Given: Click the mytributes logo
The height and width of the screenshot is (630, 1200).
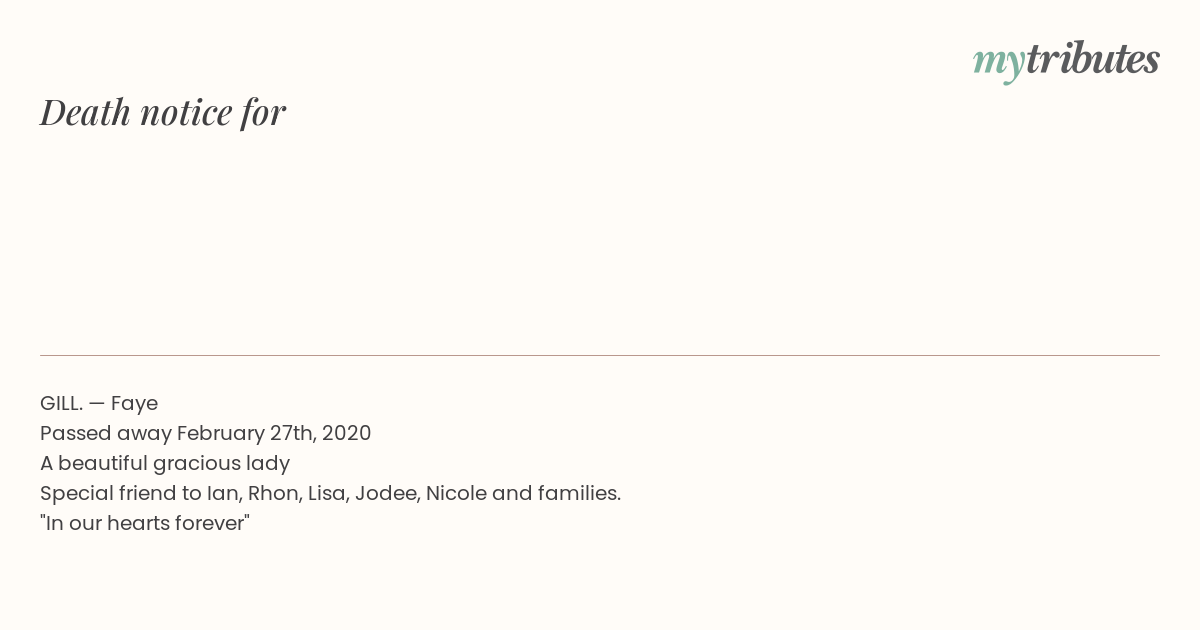Looking at the screenshot, I should 1066,61.
